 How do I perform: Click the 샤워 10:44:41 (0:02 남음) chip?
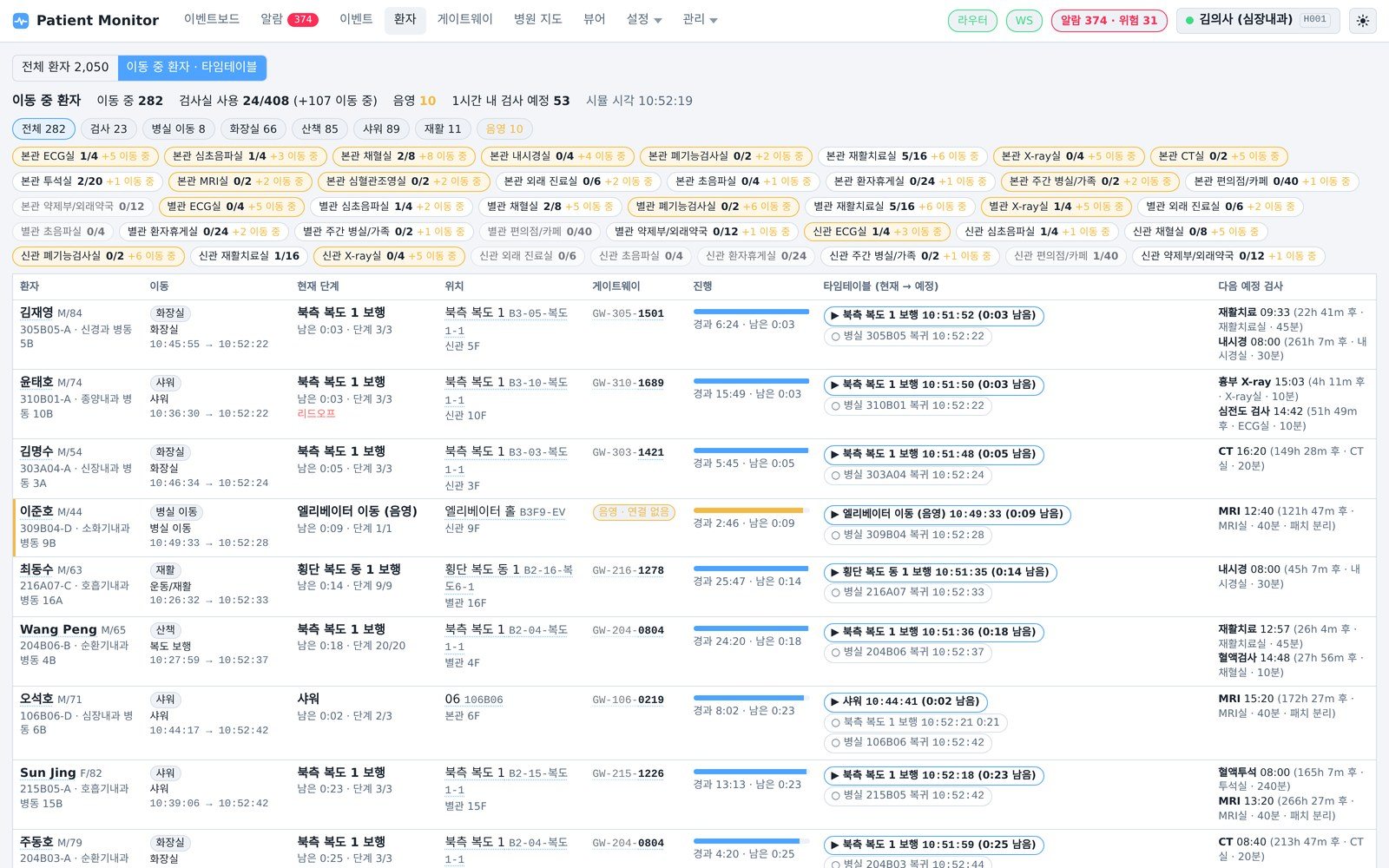905,701
